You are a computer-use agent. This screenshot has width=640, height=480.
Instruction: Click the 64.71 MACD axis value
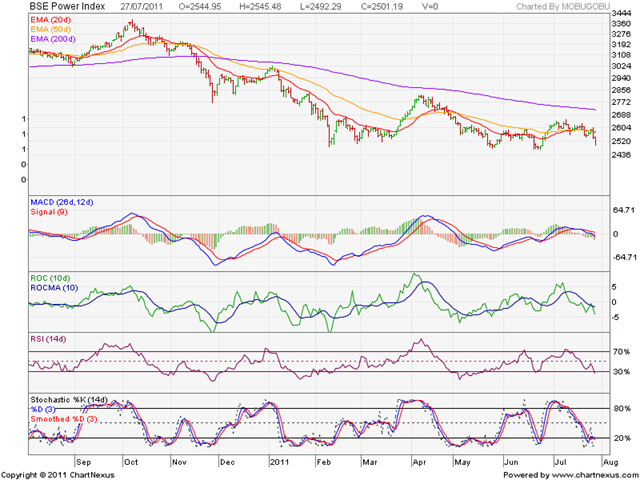click(624, 210)
